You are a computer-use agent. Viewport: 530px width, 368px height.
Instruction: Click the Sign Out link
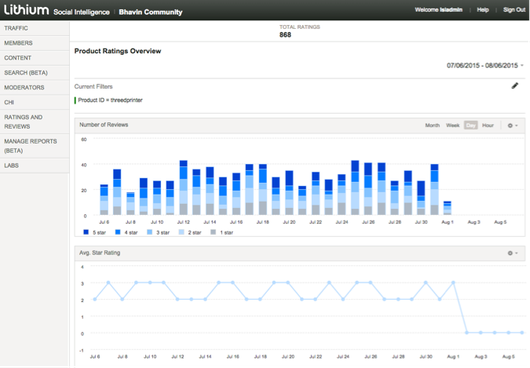pyautogui.click(x=514, y=10)
